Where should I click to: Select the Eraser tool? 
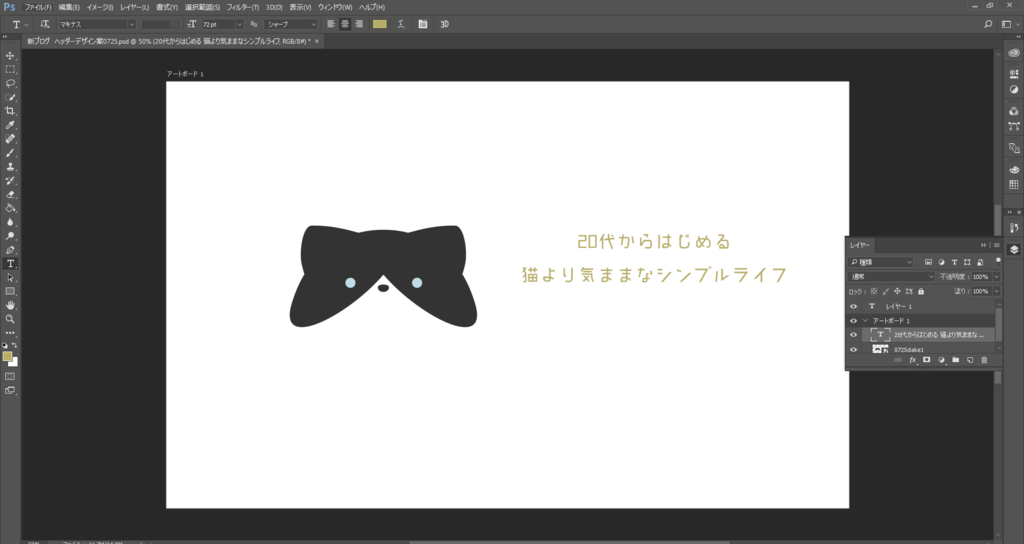tap(10, 195)
